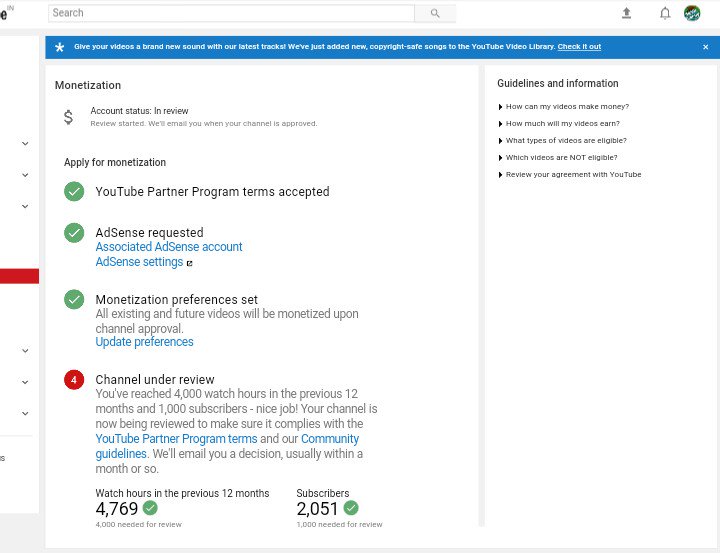The image size is (720, 553).
Task: Open Associated AdSense account link
Action: pyautogui.click(x=169, y=247)
